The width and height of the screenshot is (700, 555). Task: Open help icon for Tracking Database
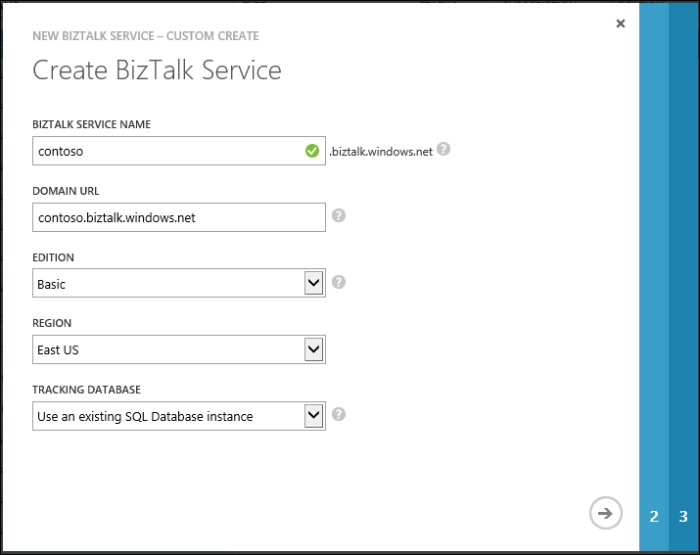coord(339,414)
